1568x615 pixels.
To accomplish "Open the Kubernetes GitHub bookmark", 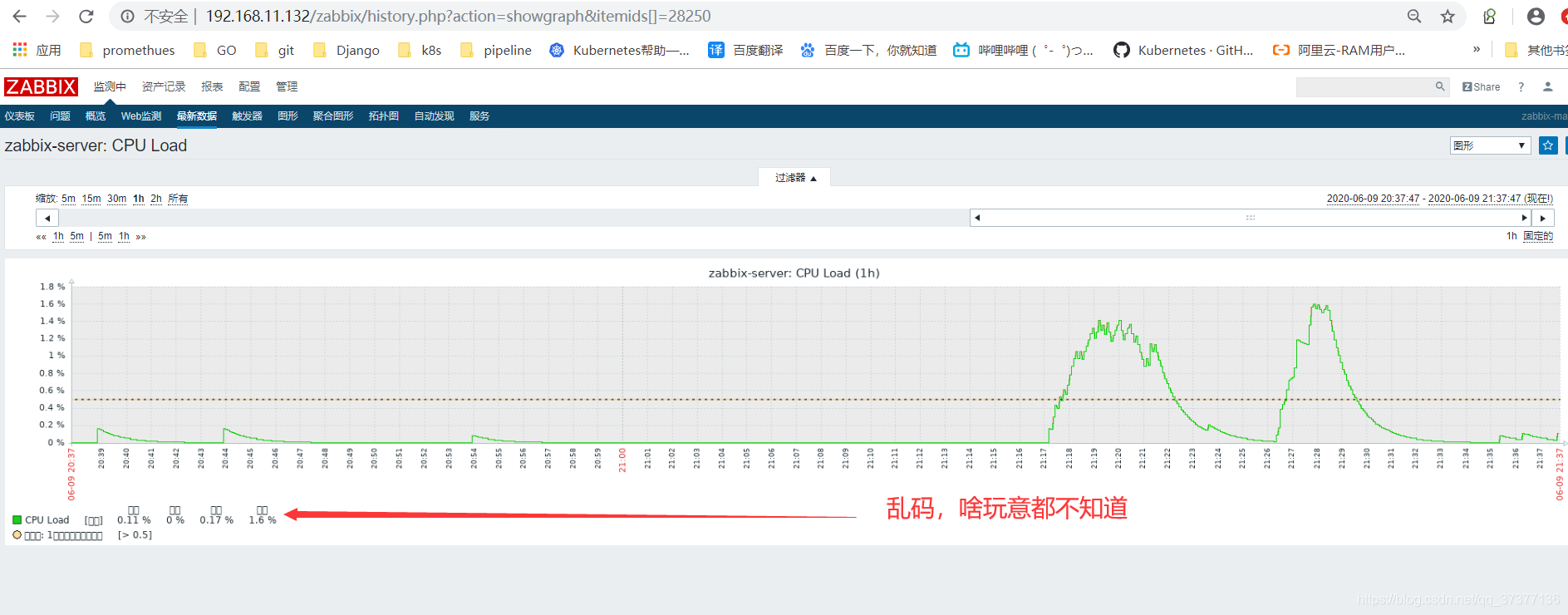I will coord(1183,50).
